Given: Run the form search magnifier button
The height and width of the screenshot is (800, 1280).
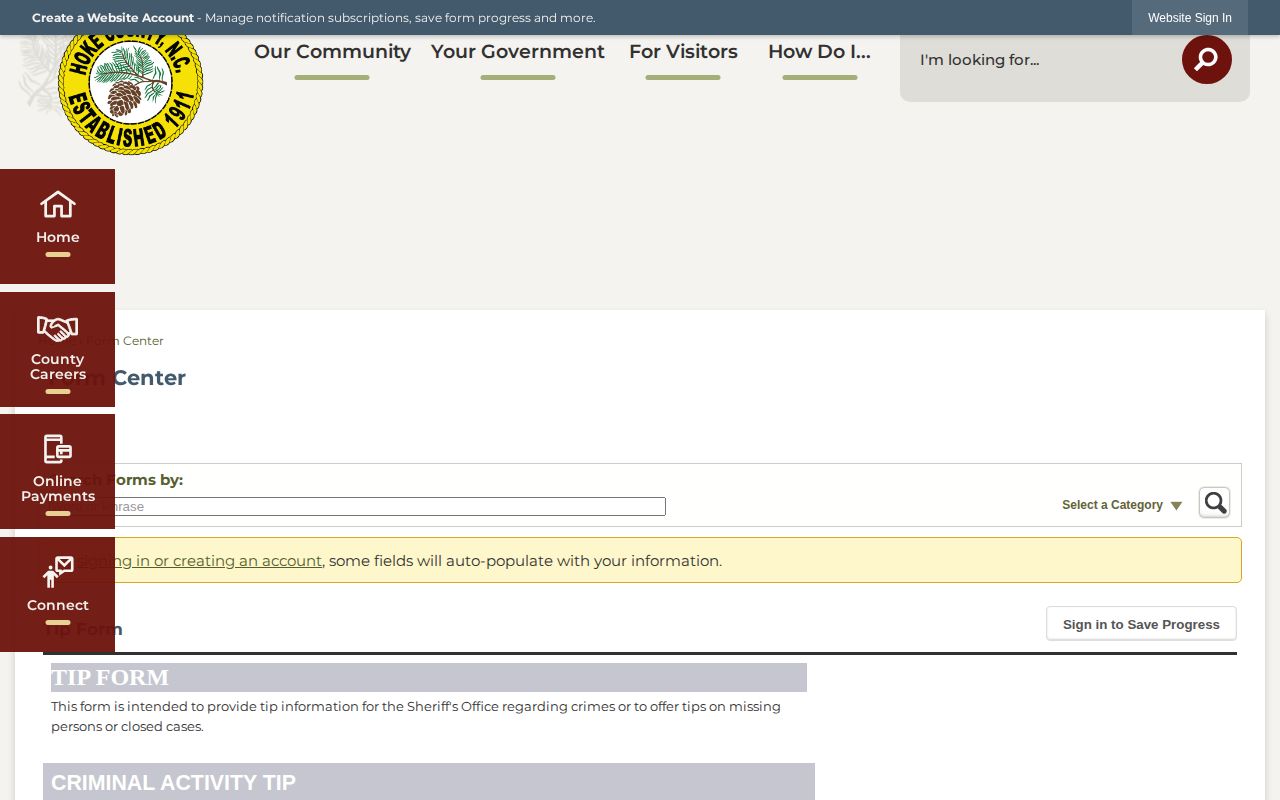Looking at the screenshot, I should [x=1214, y=502].
